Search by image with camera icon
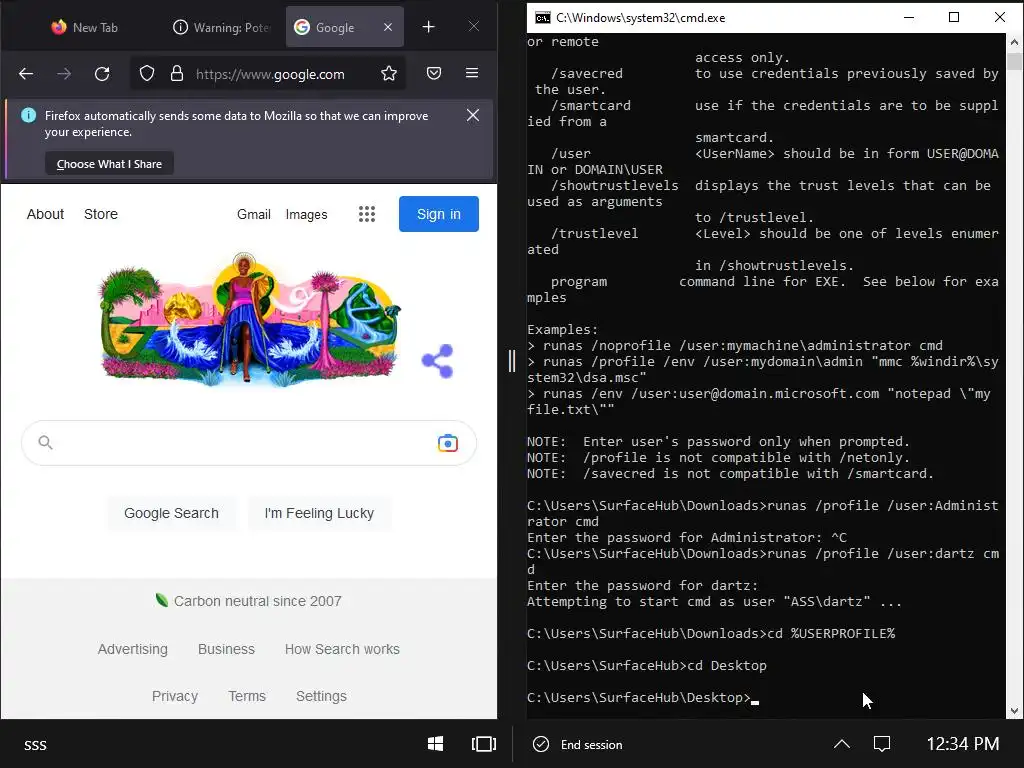 [448, 443]
